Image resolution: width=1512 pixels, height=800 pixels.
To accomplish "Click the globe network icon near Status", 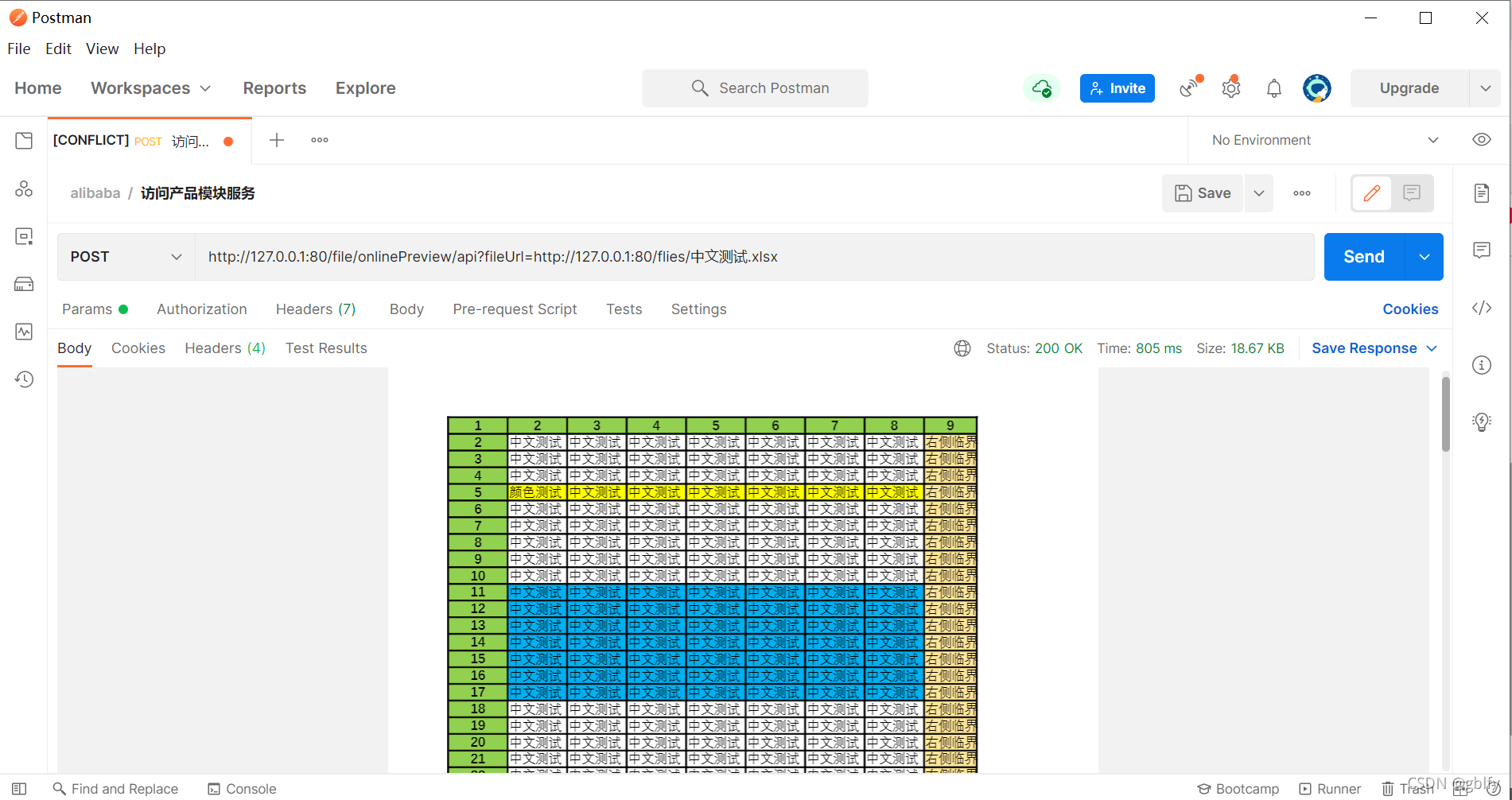I will 962,348.
